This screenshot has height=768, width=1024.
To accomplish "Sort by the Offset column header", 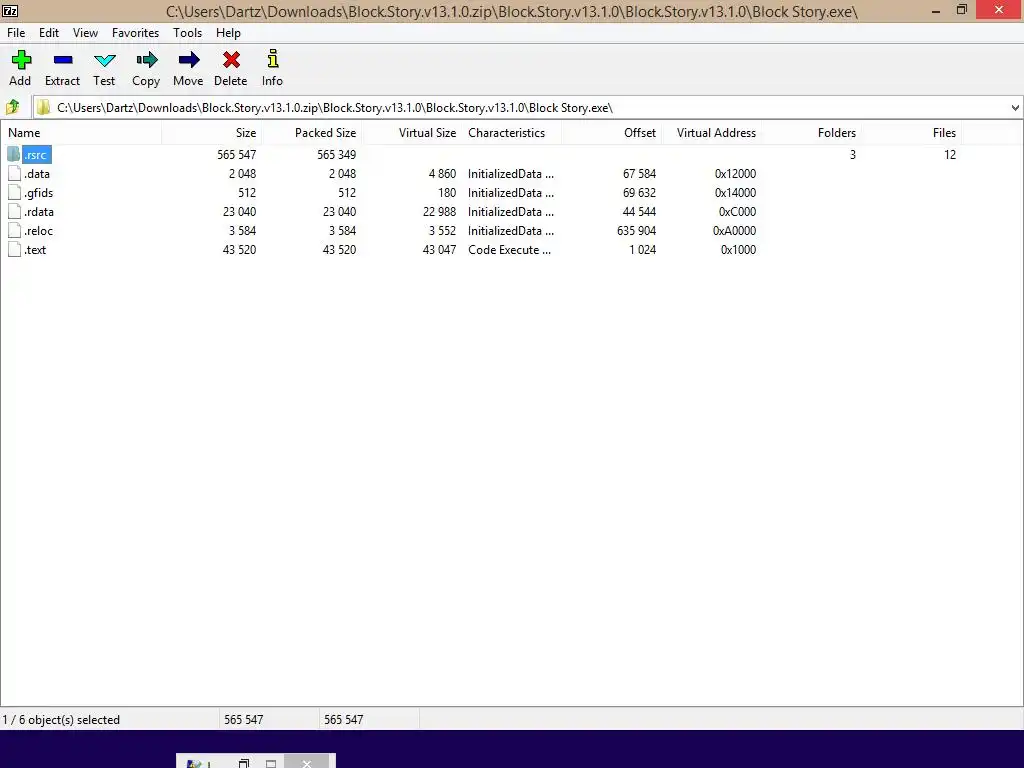I will tap(611, 133).
